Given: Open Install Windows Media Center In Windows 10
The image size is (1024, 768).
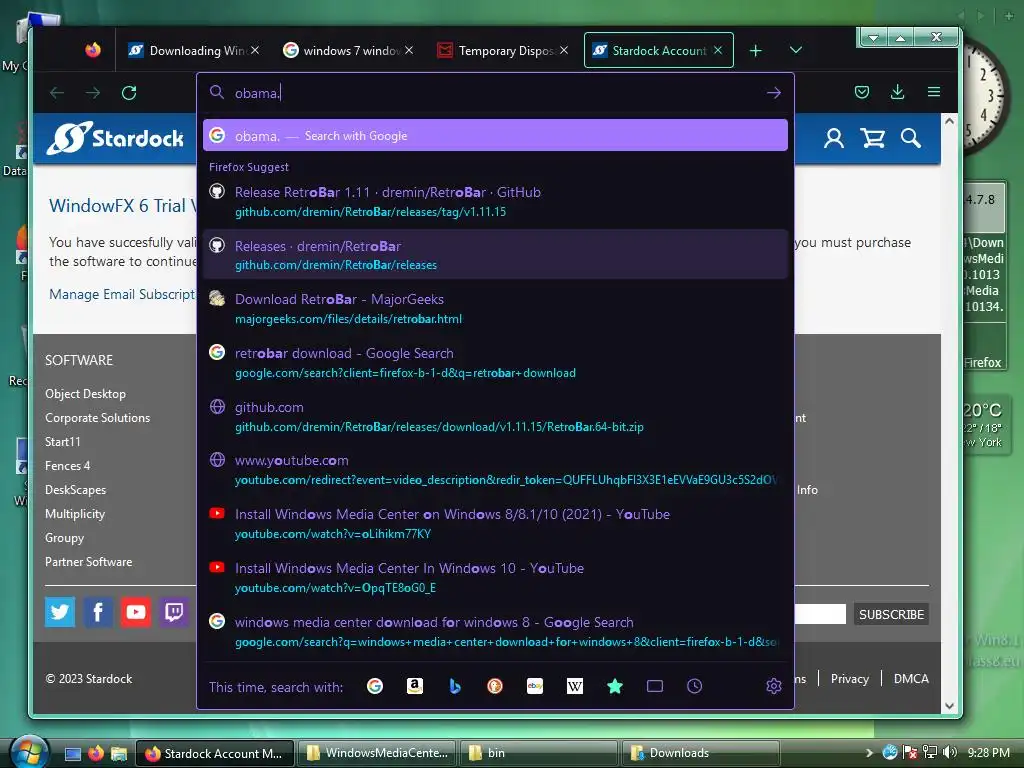Looking at the screenshot, I should (495, 577).
